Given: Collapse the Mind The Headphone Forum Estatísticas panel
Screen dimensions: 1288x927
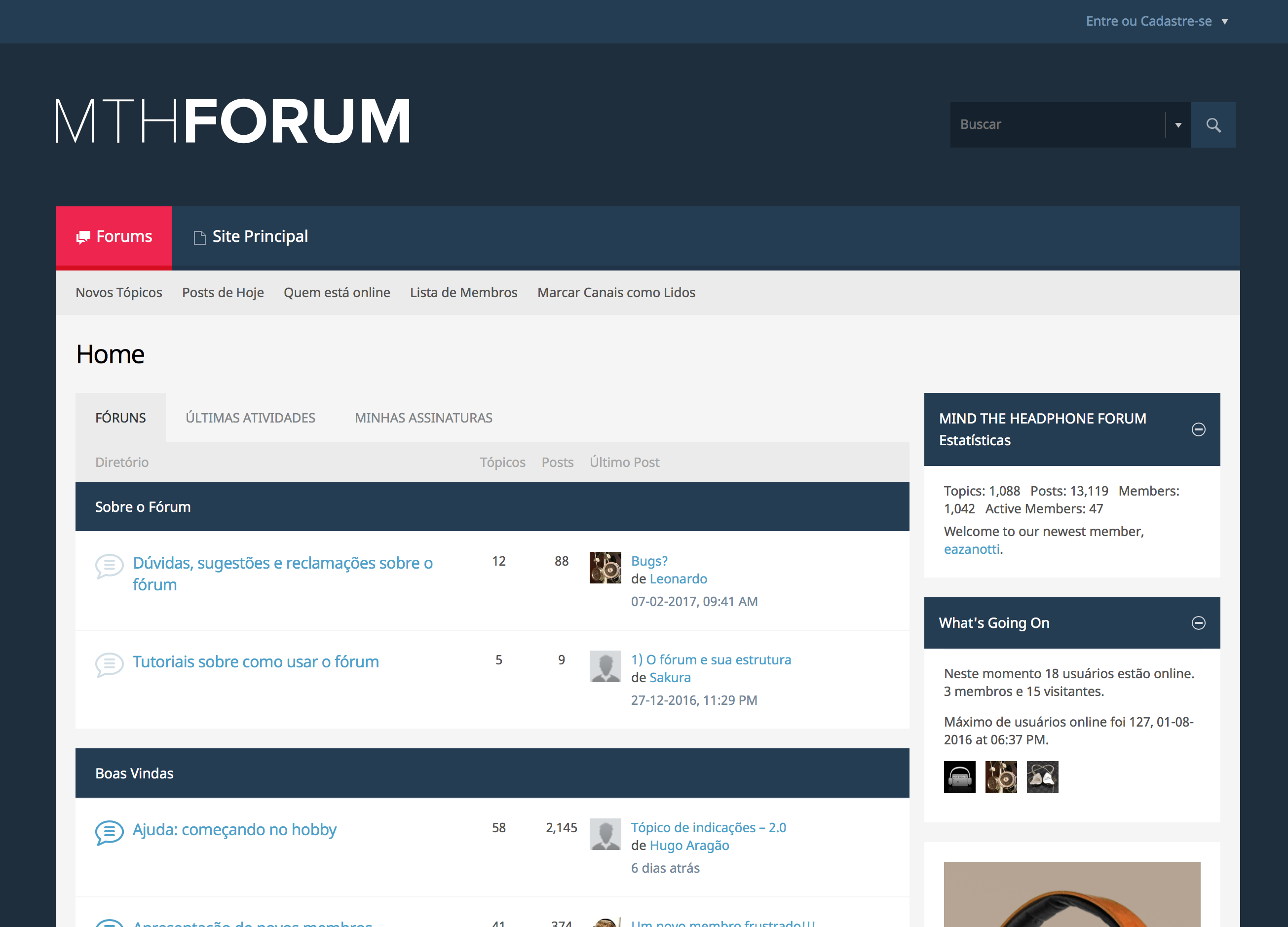Looking at the screenshot, I should click(1198, 429).
